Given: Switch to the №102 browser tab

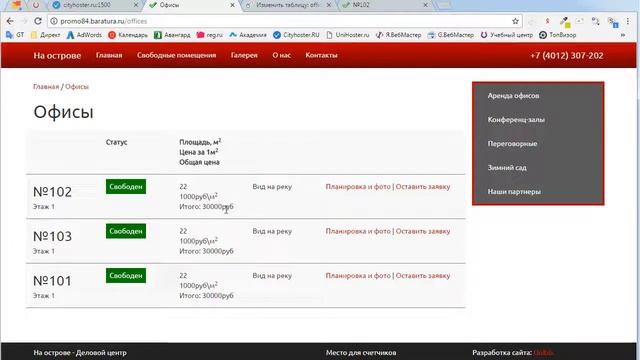Looking at the screenshot, I should (x=385, y=5).
